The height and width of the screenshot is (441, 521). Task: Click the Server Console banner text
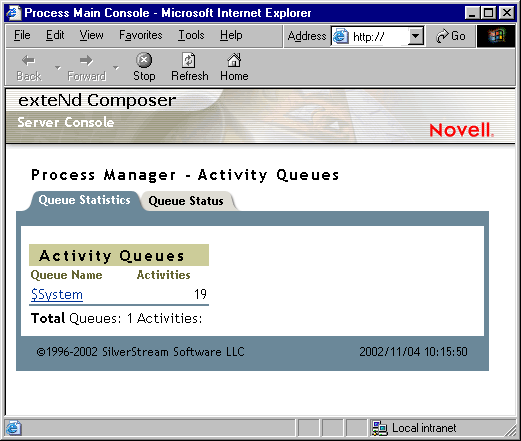[x=66, y=122]
